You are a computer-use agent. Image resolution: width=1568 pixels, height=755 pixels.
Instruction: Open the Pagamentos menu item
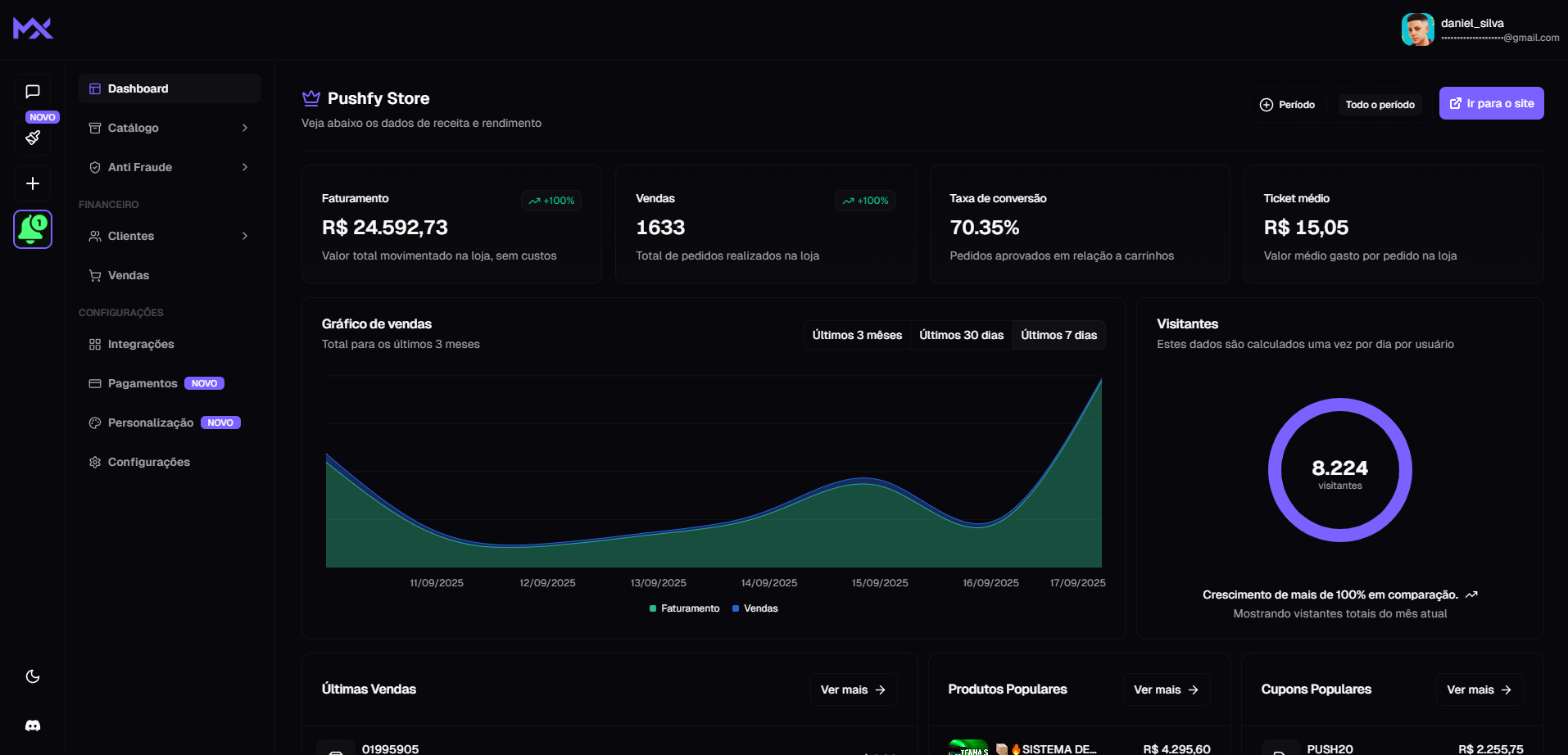[x=170, y=383]
